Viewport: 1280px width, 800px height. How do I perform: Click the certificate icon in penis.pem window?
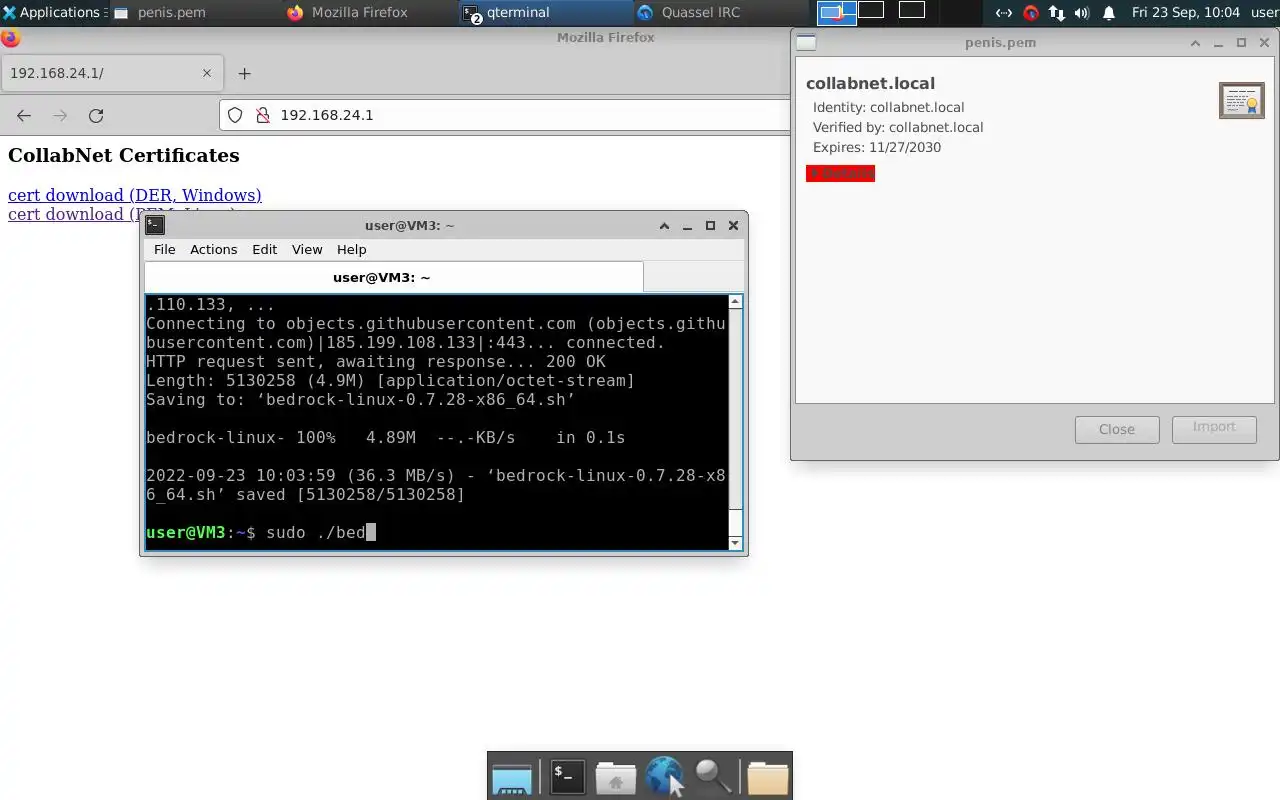tap(1242, 100)
